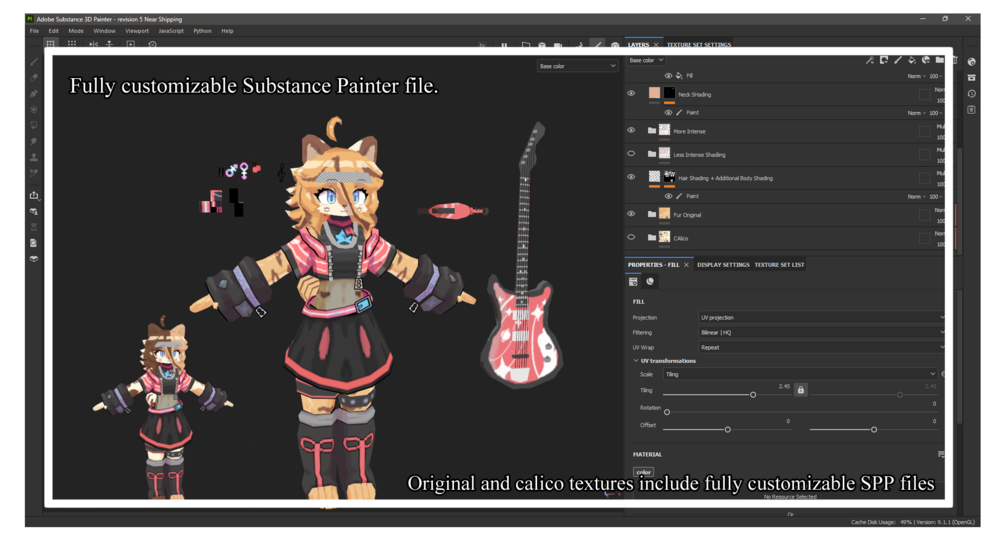This screenshot has width=1005, height=552.
Task: Open the Viewport menu
Action: (137, 31)
